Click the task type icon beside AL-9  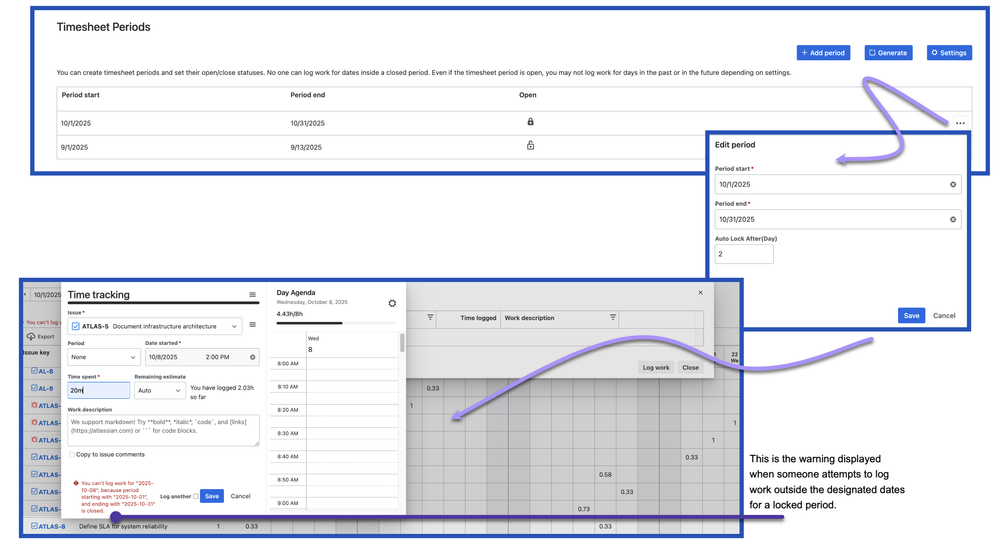coord(34,388)
